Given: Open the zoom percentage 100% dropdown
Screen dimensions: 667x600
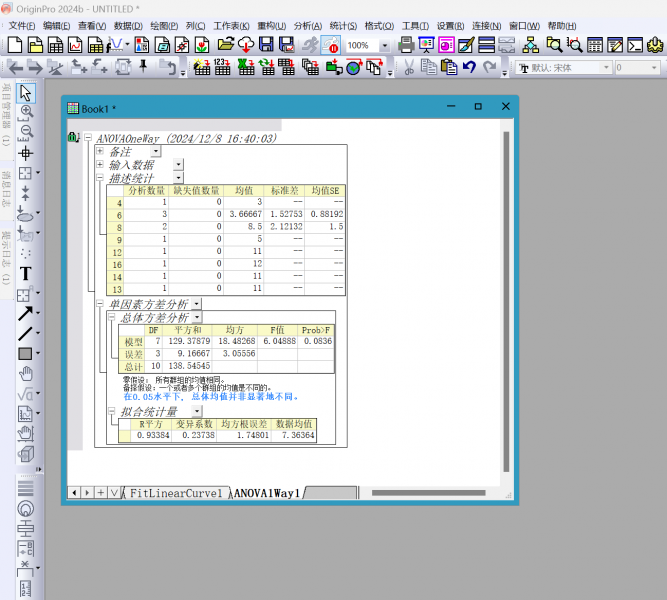Looking at the screenshot, I should point(385,45).
